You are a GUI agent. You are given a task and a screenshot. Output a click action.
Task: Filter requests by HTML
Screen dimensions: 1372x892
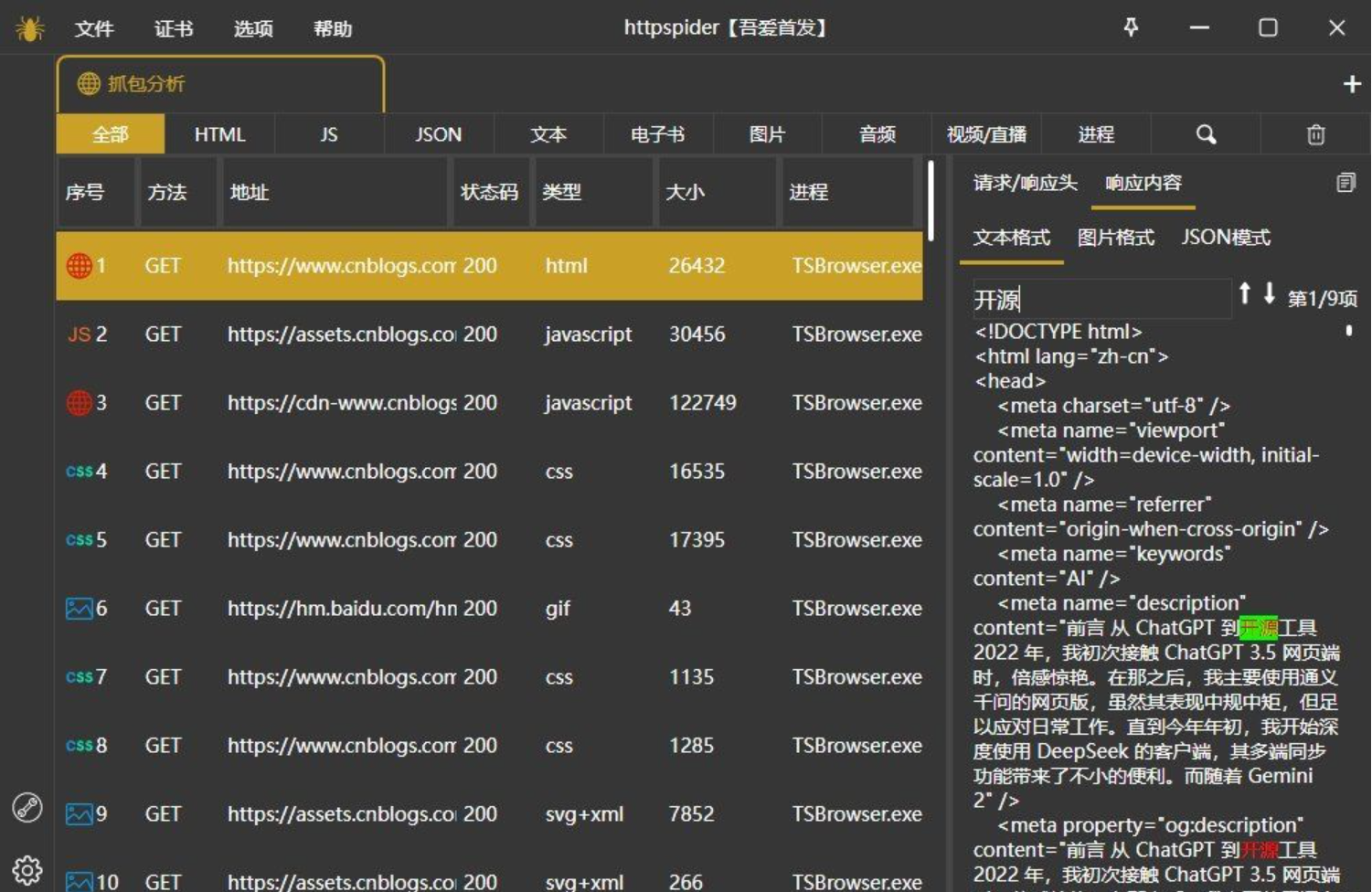click(x=219, y=134)
